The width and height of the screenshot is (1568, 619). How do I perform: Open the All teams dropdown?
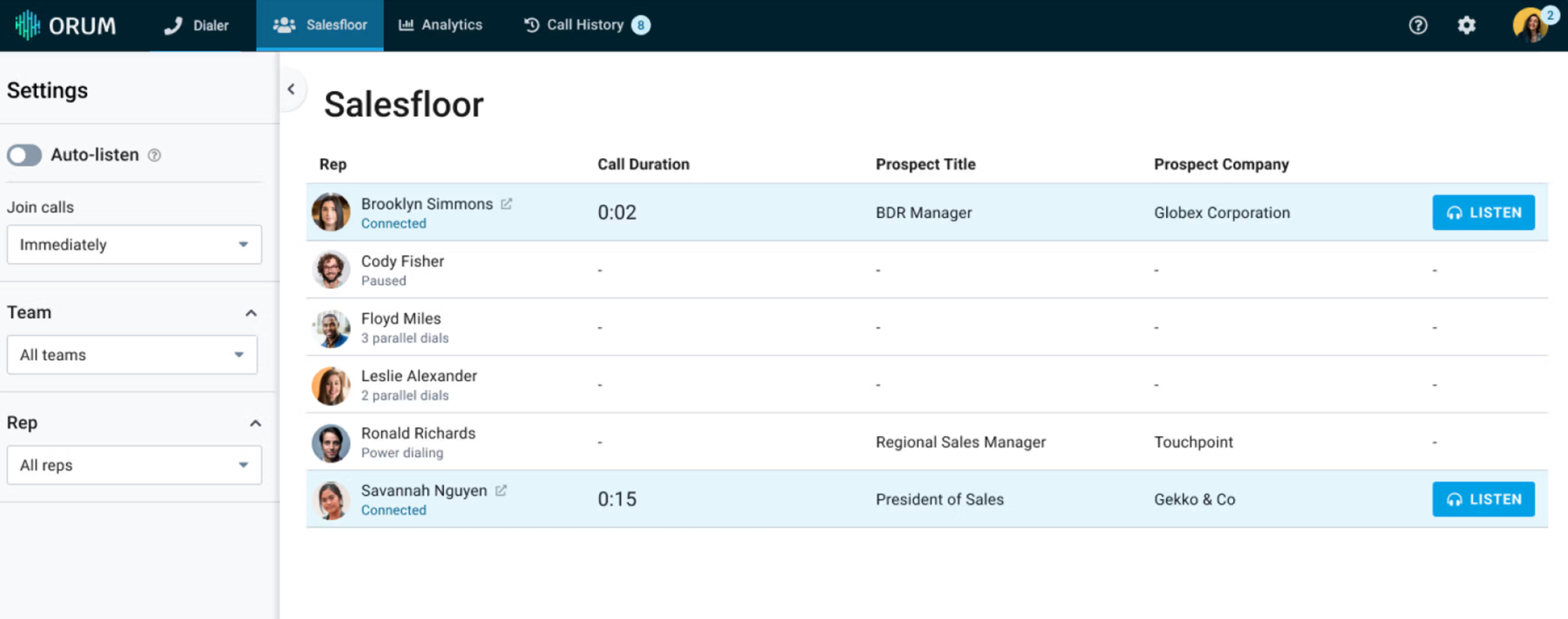[132, 355]
